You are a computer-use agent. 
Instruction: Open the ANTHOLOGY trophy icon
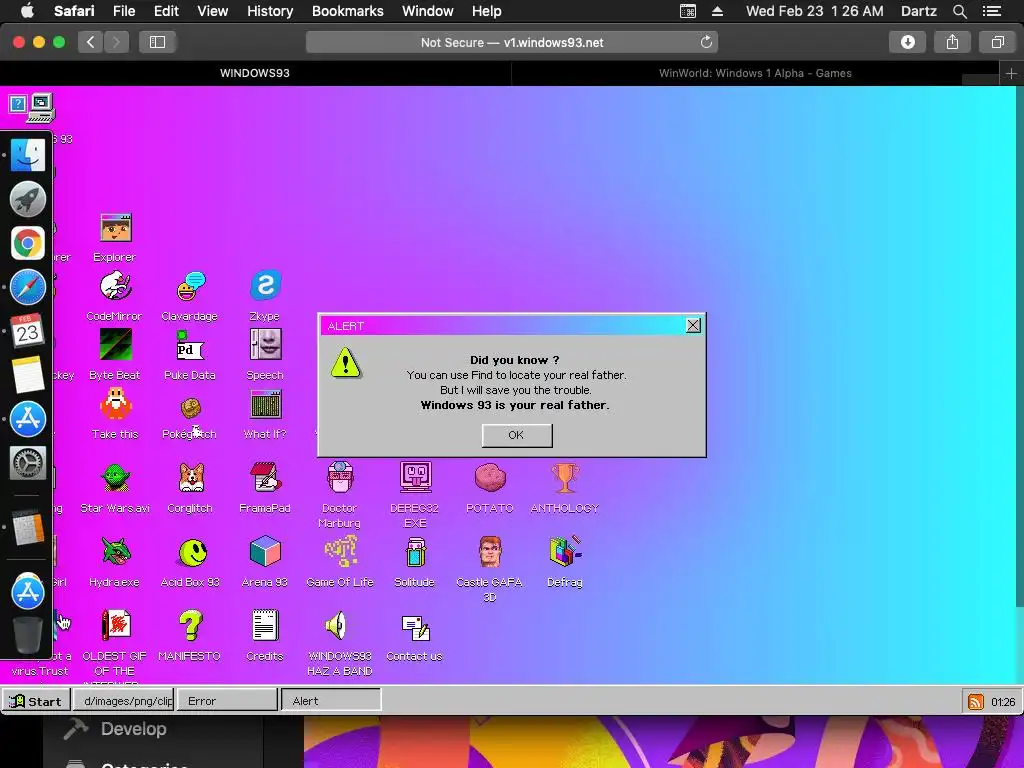[x=564, y=478]
